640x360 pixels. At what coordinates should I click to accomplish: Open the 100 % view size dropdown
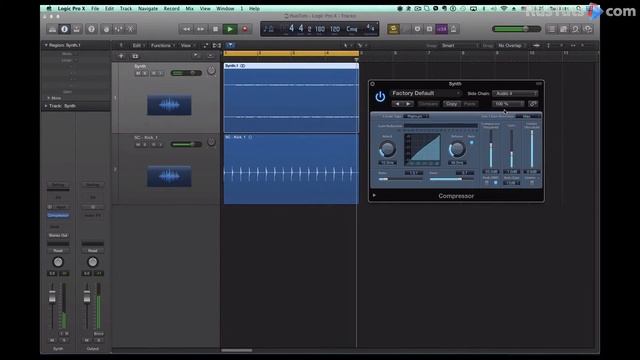pos(508,104)
